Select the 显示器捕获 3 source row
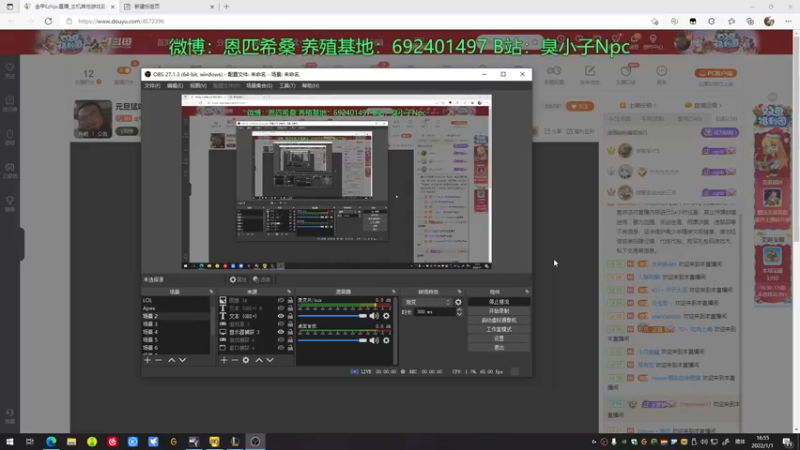The width and height of the screenshot is (800, 450). pyautogui.click(x=256, y=332)
